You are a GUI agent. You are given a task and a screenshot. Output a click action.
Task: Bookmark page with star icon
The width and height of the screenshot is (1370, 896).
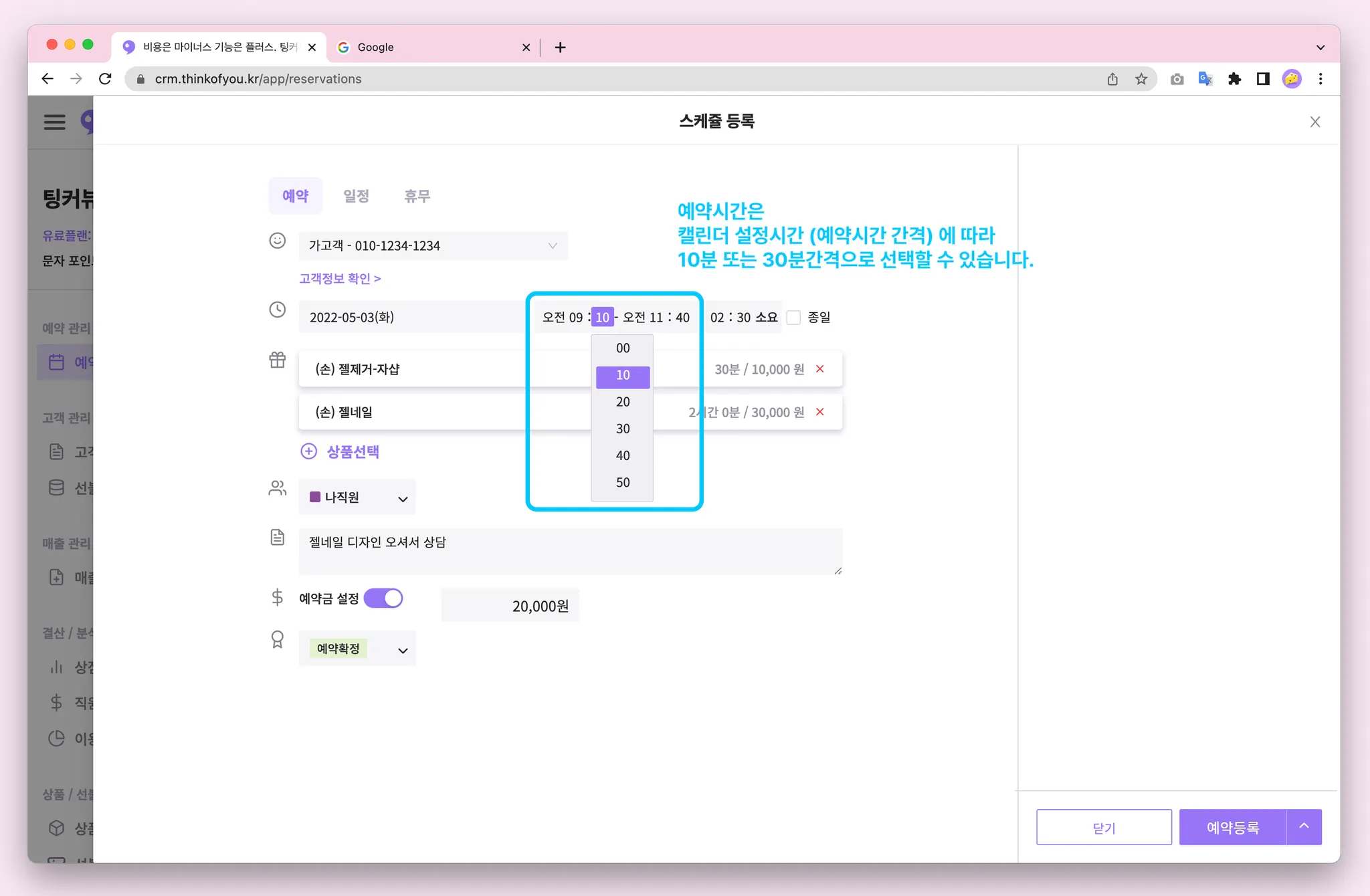point(1141,79)
